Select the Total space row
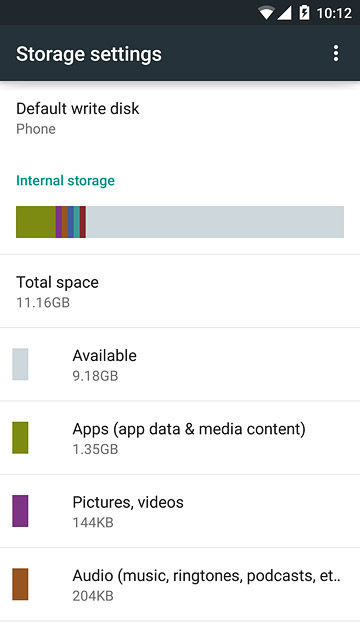 click(180, 291)
